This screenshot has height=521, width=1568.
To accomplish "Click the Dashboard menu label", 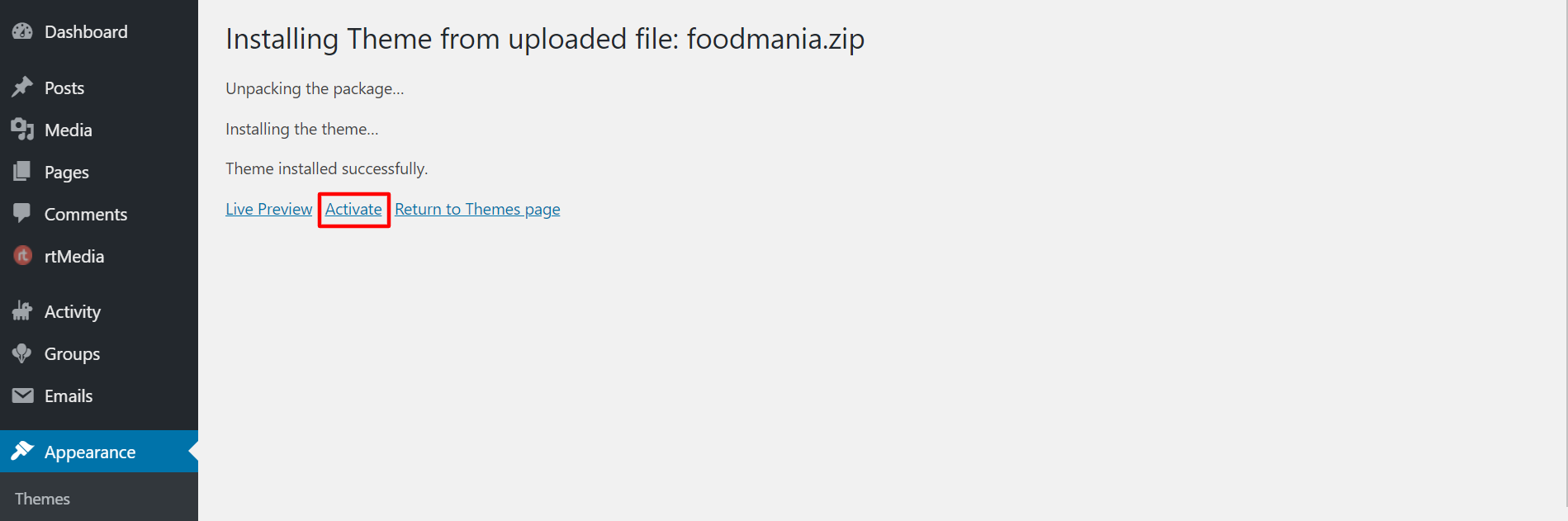I will coord(86,31).
